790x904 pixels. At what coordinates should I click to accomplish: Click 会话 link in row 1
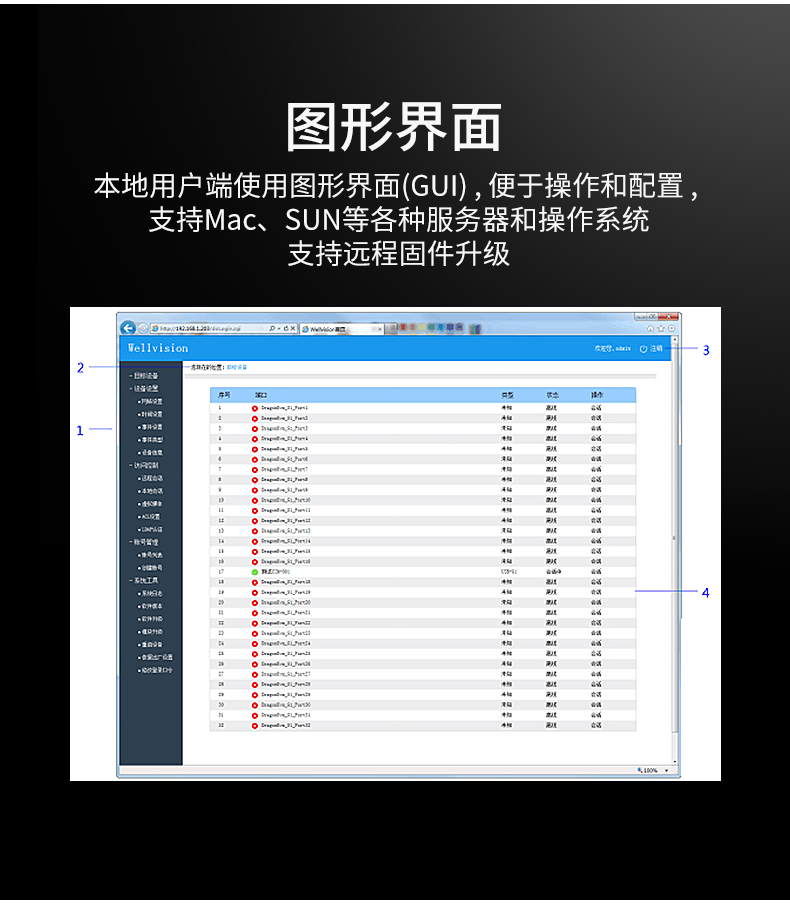tap(596, 408)
